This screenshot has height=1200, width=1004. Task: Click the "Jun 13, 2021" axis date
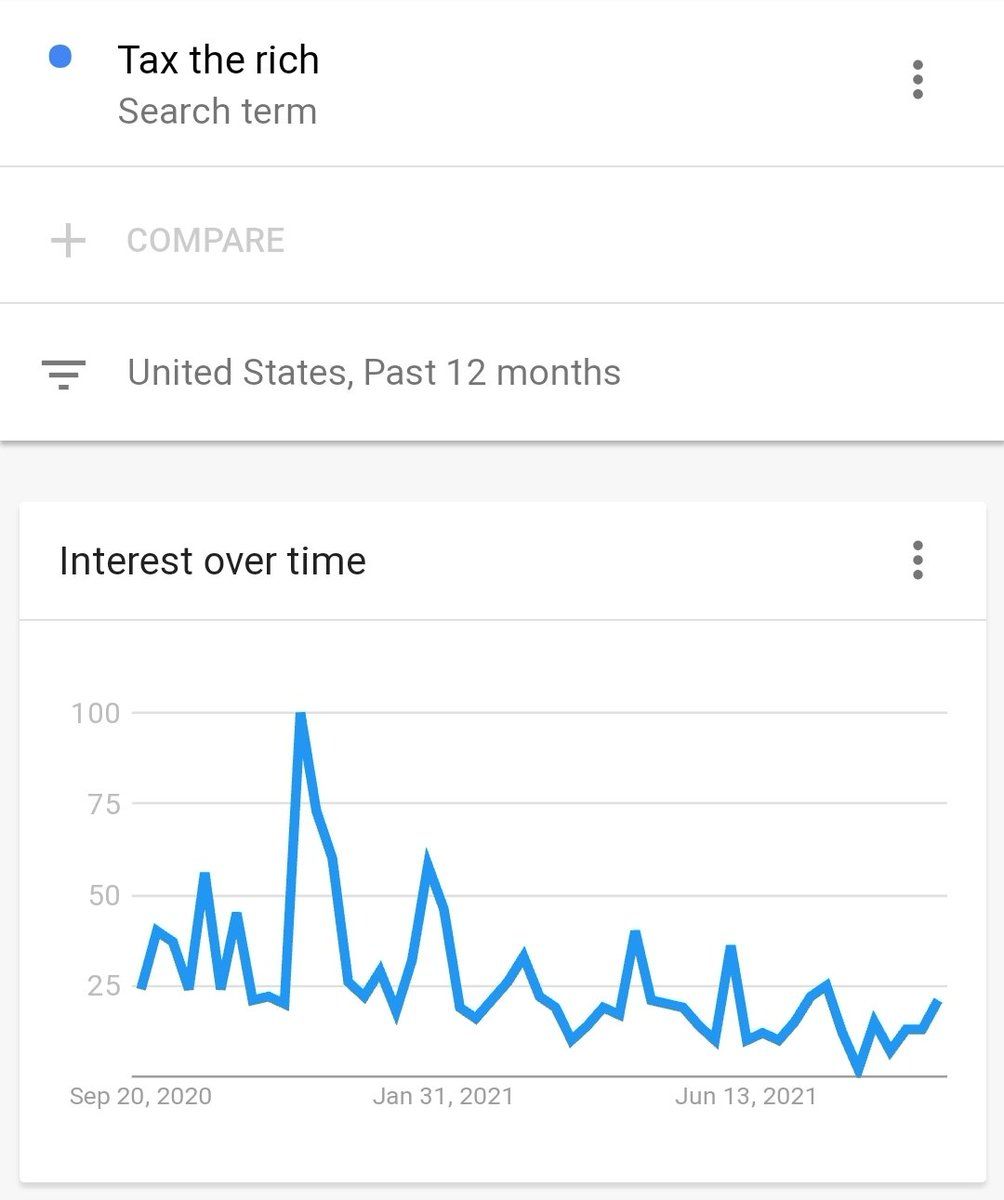(746, 1096)
